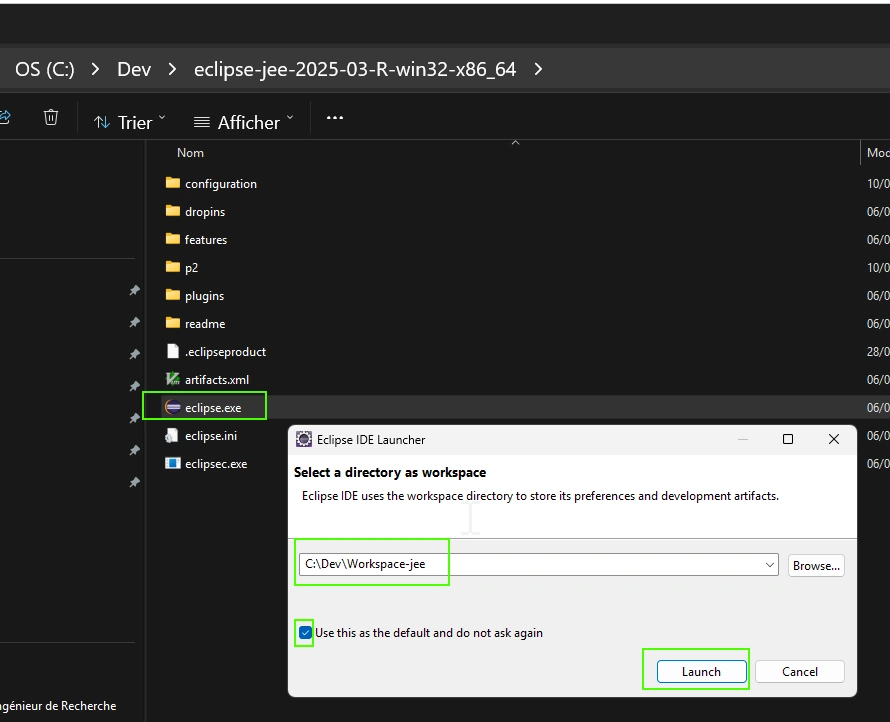Click the features folder name

tap(206, 240)
